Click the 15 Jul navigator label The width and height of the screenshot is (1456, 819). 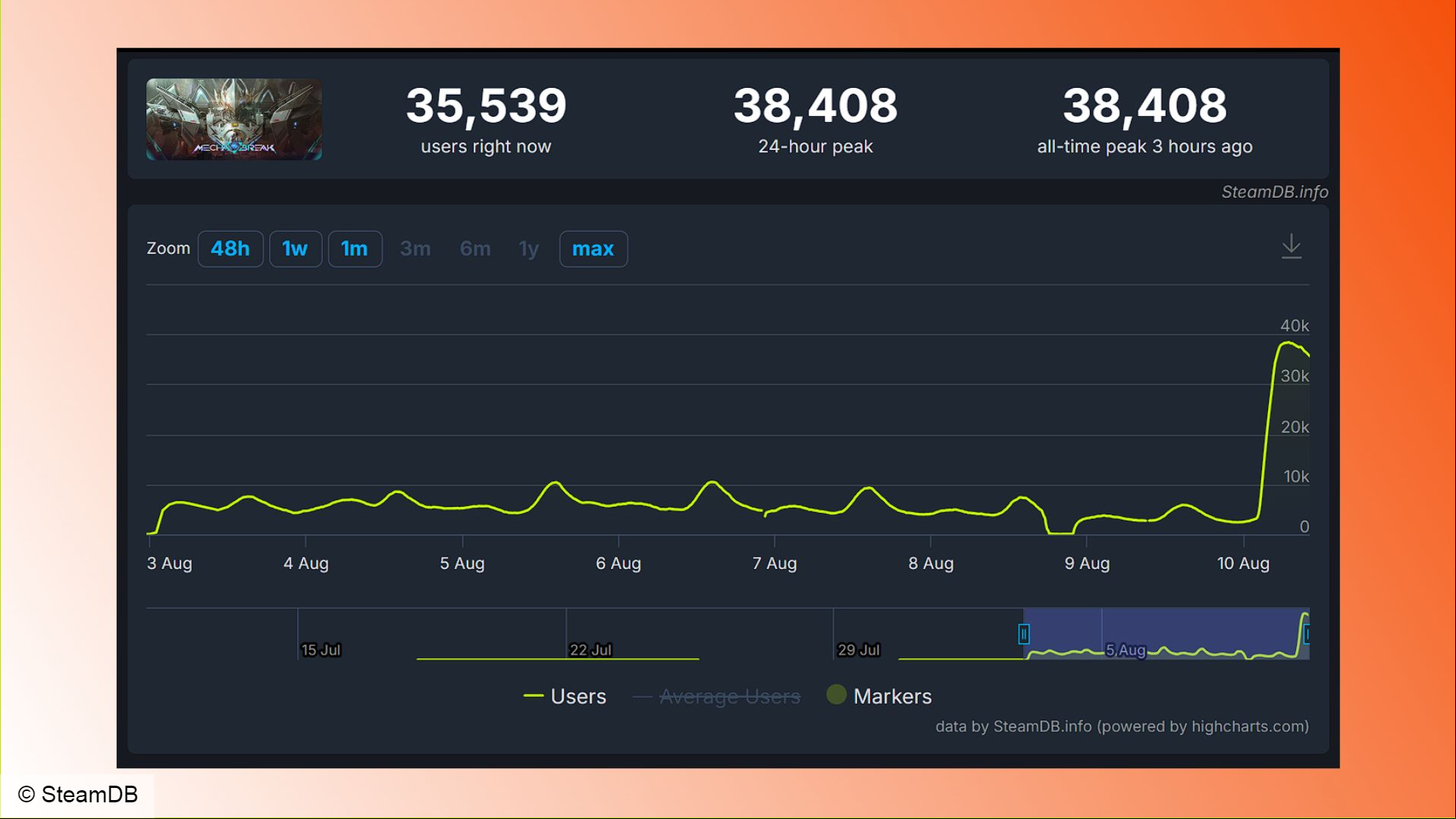(x=321, y=650)
